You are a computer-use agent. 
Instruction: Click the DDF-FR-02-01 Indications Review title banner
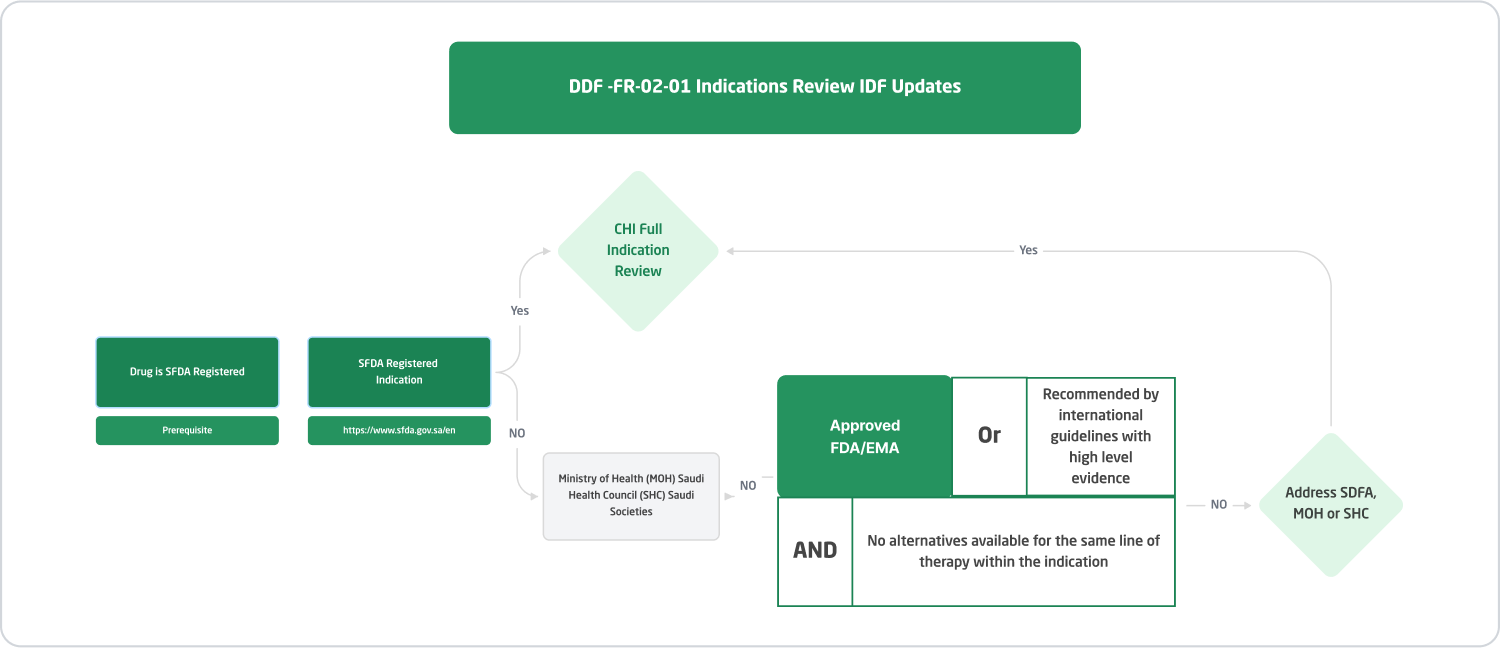click(x=764, y=87)
